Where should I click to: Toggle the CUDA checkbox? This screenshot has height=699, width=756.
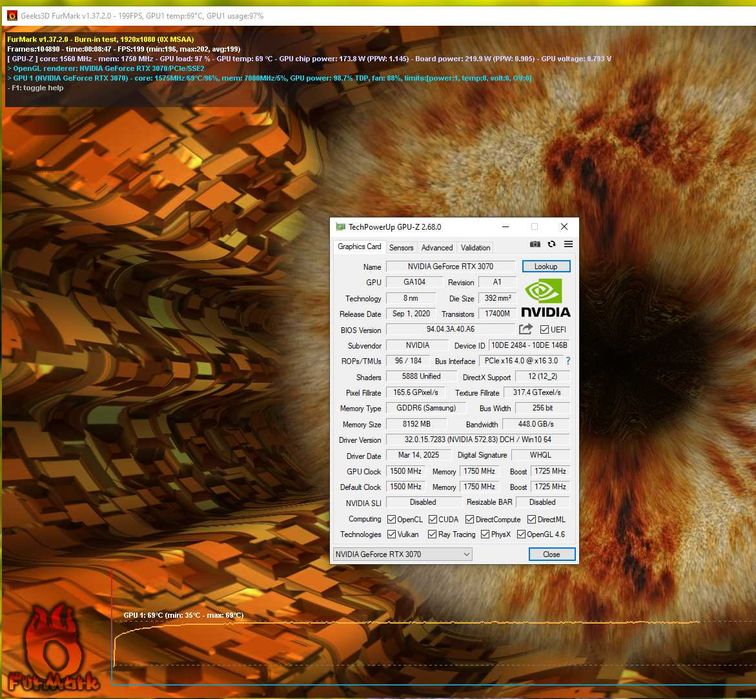click(x=432, y=519)
